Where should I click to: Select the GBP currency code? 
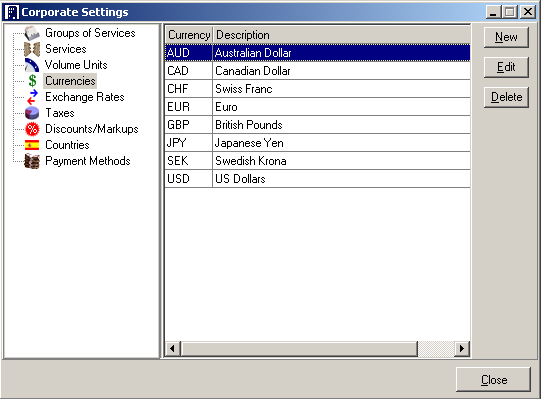(189, 125)
